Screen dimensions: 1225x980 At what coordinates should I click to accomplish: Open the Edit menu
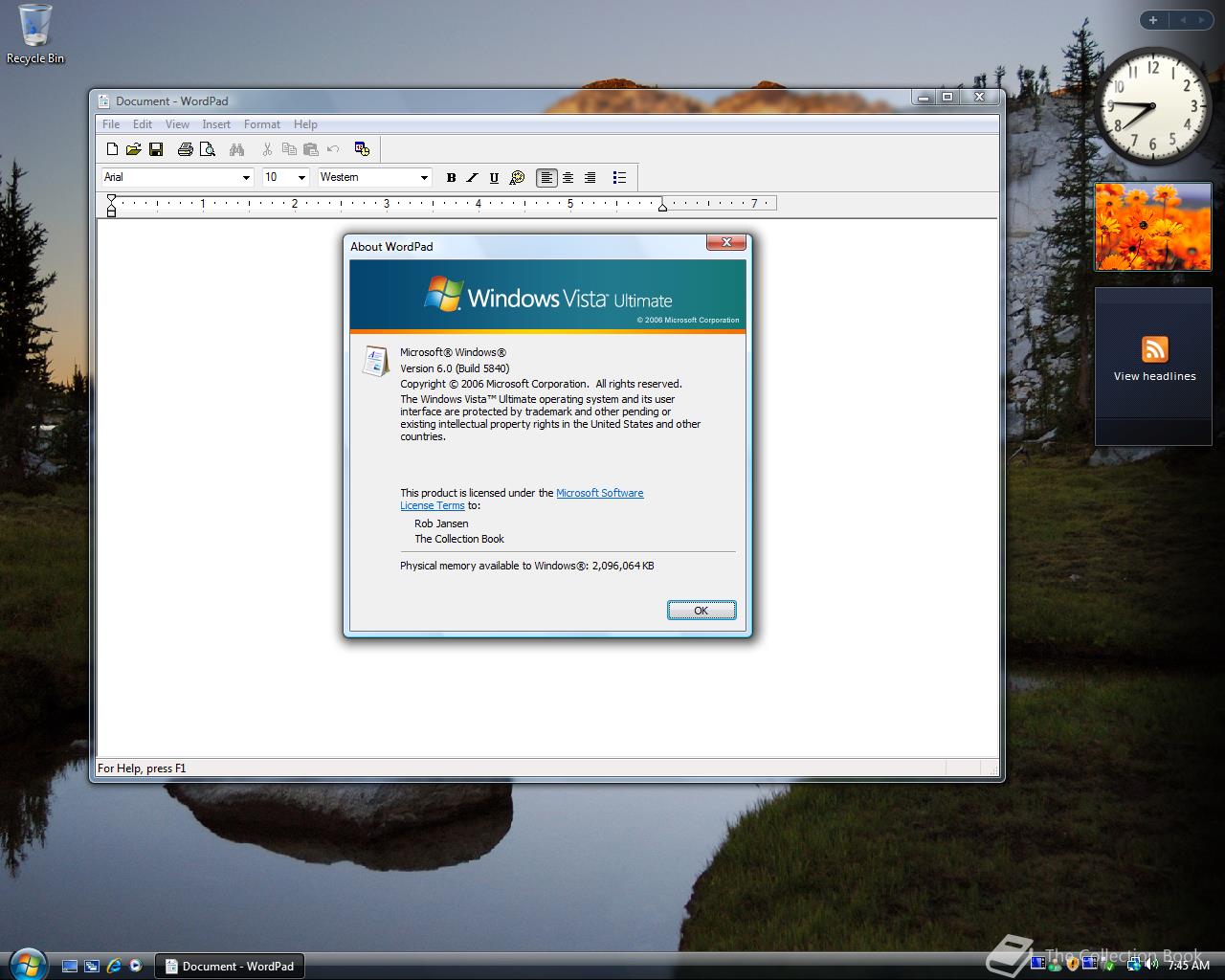click(143, 124)
